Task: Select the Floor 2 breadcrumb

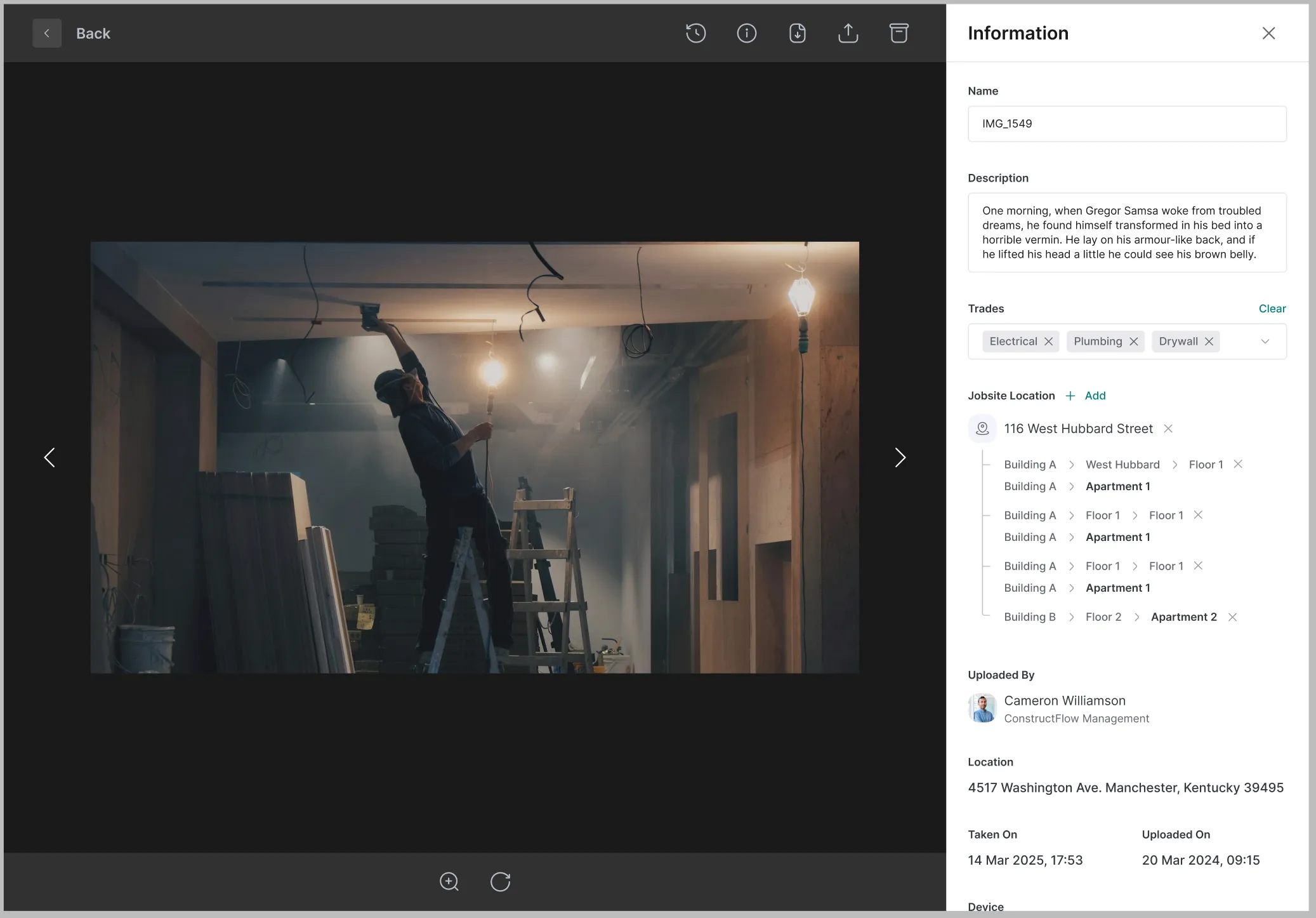Action: point(1103,617)
